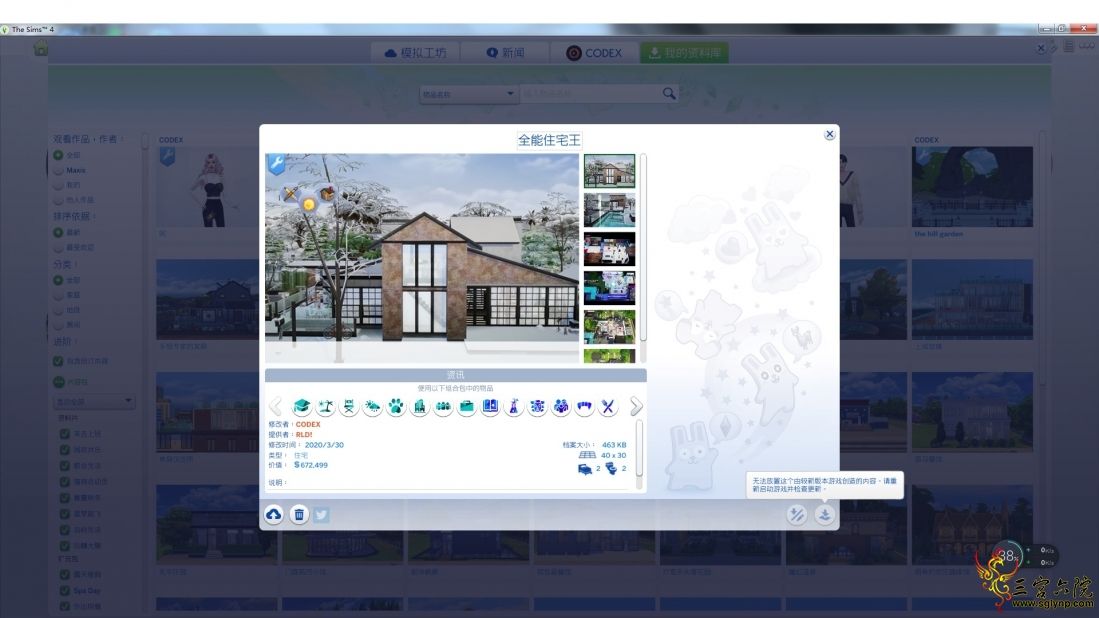The width and height of the screenshot is (1099, 618).
Task: Click into the gallery search field
Action: click(591, 93)
